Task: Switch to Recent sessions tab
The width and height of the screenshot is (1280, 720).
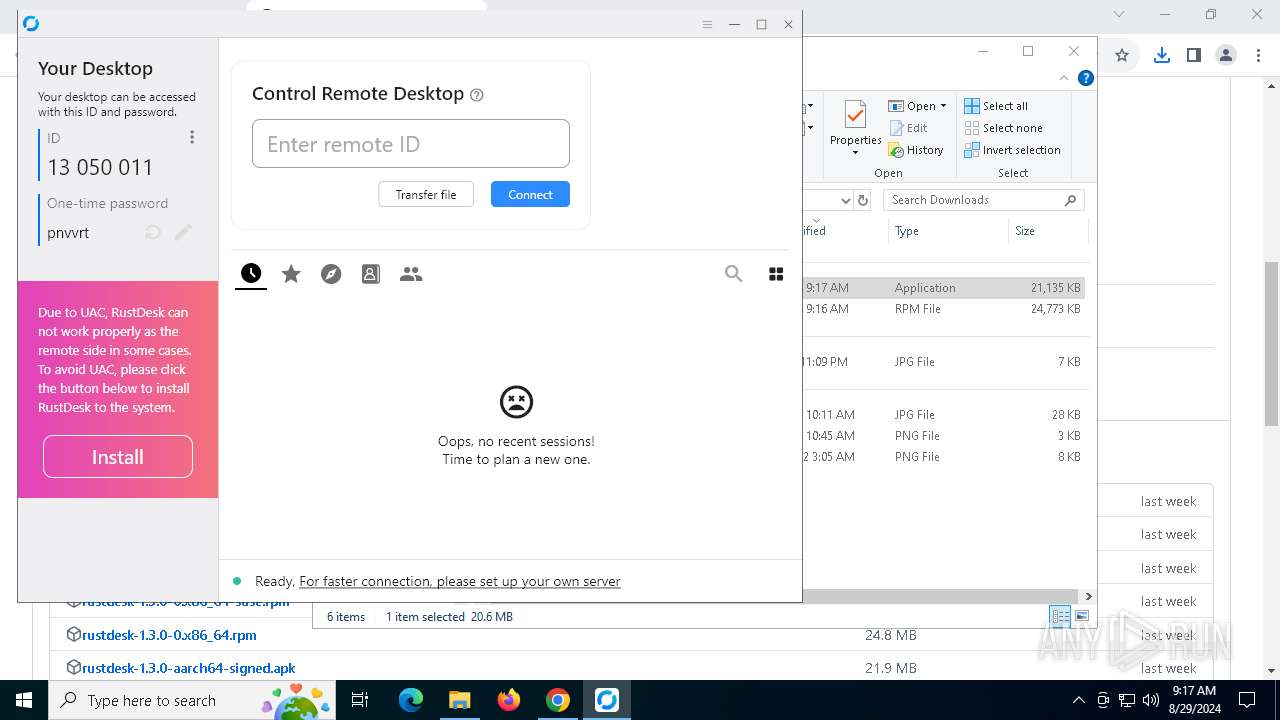Action: (251, 273)
